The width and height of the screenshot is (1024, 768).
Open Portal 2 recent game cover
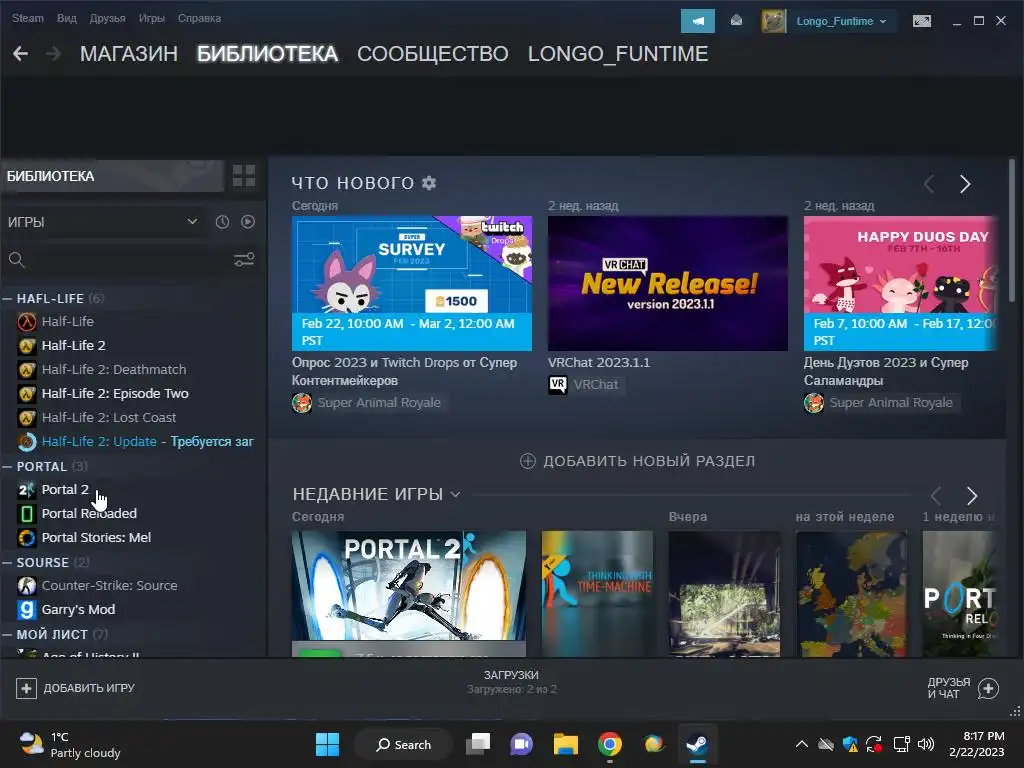click(409, 593)
